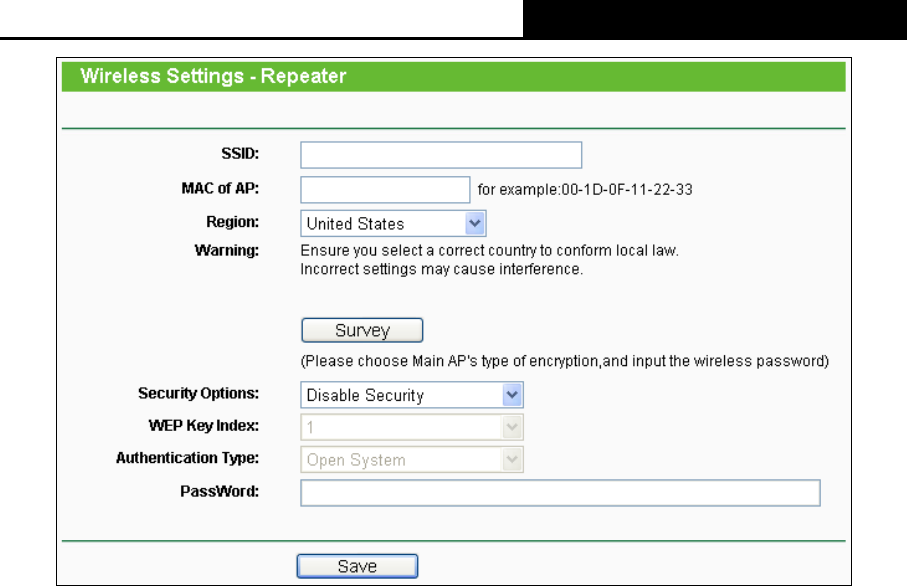Click the Survey button

pos(362,330)
